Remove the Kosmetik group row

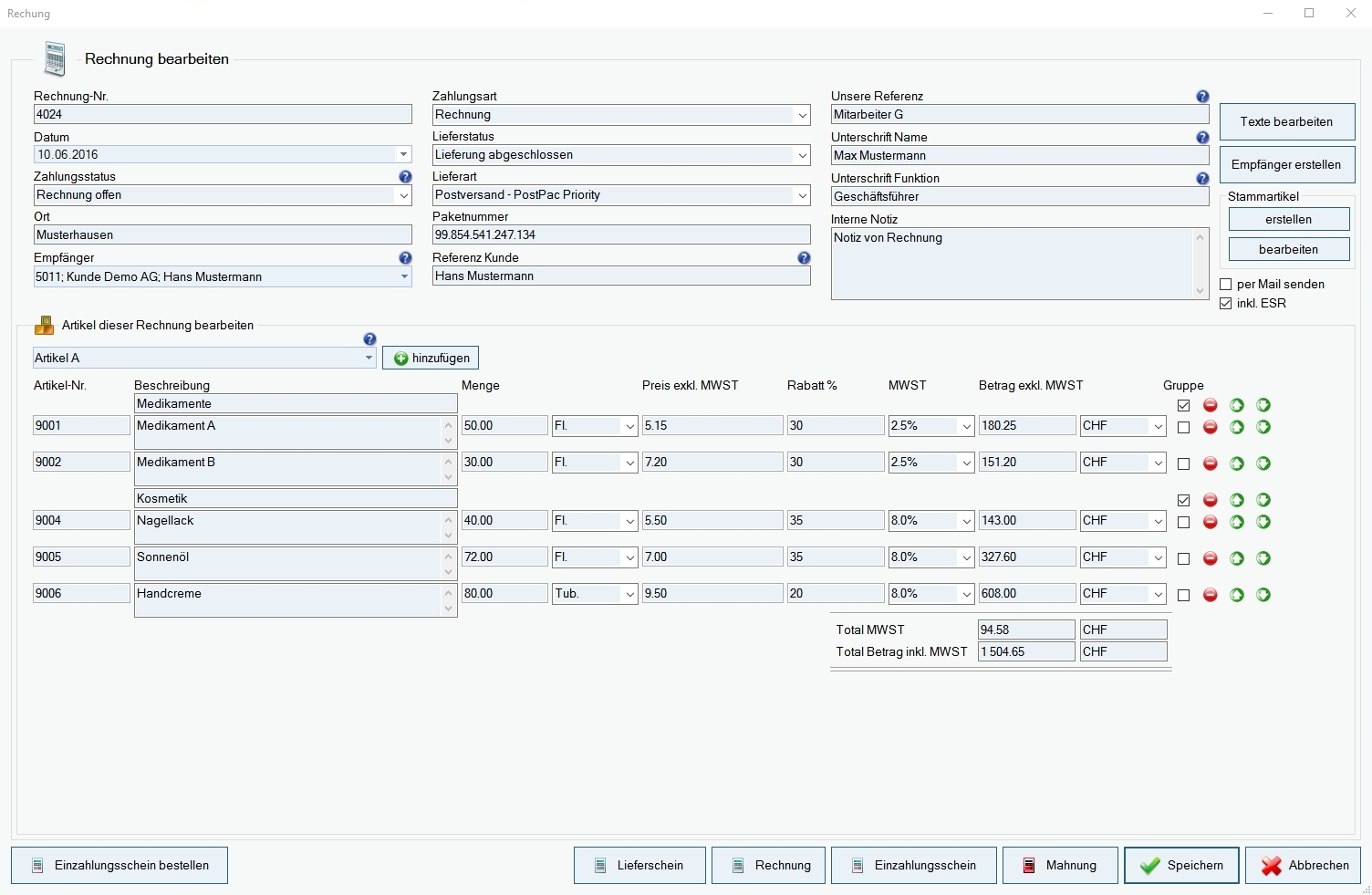coord(1211,500)
